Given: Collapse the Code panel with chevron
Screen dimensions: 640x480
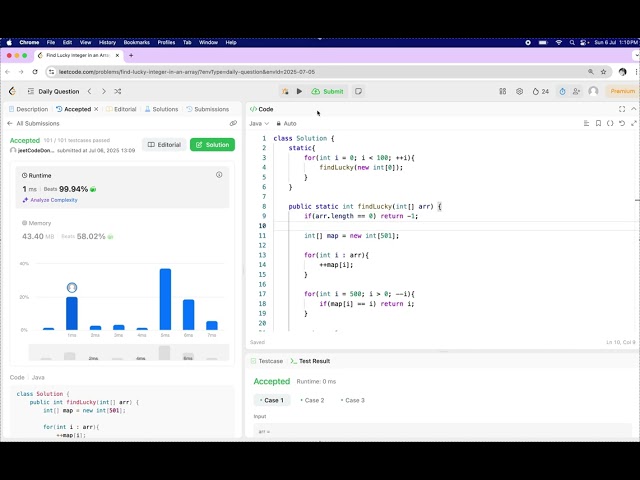Looking at the screenshot, I should (633, 108).
